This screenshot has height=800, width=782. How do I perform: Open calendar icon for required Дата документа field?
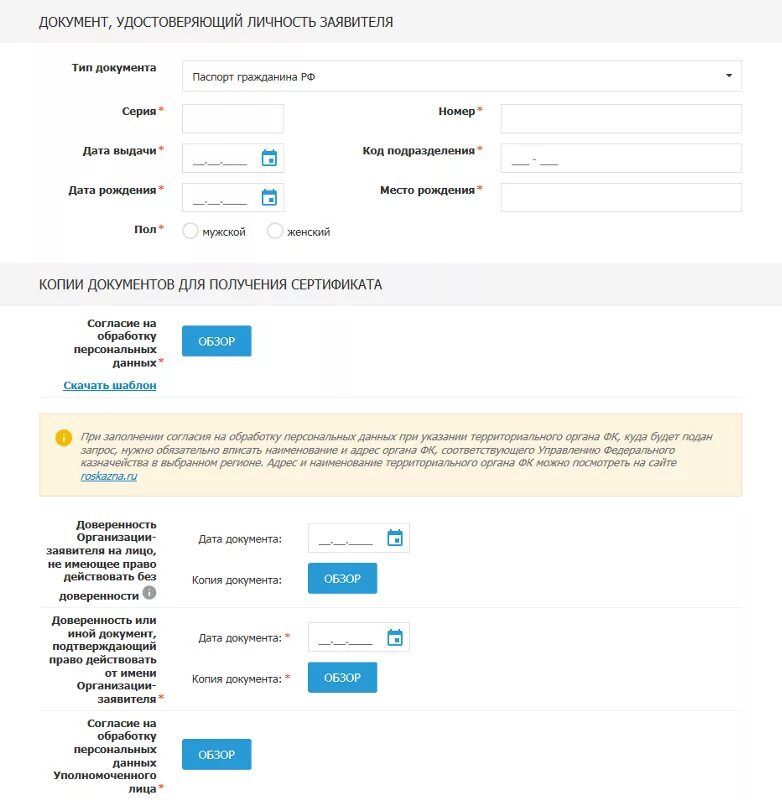395,637
